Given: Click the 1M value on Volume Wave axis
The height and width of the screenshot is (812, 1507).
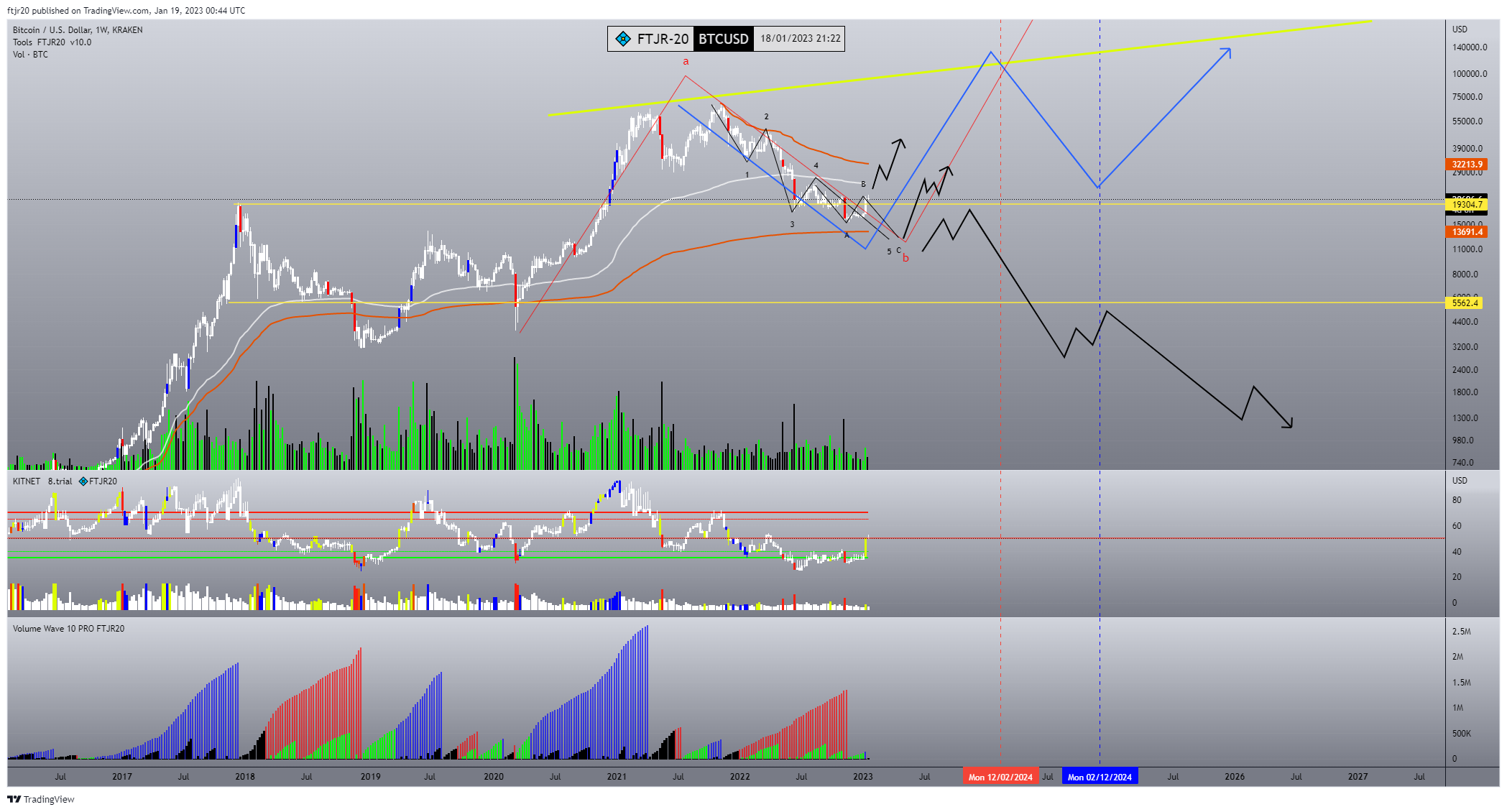Looking at the screenshot, I should 1458,708.
